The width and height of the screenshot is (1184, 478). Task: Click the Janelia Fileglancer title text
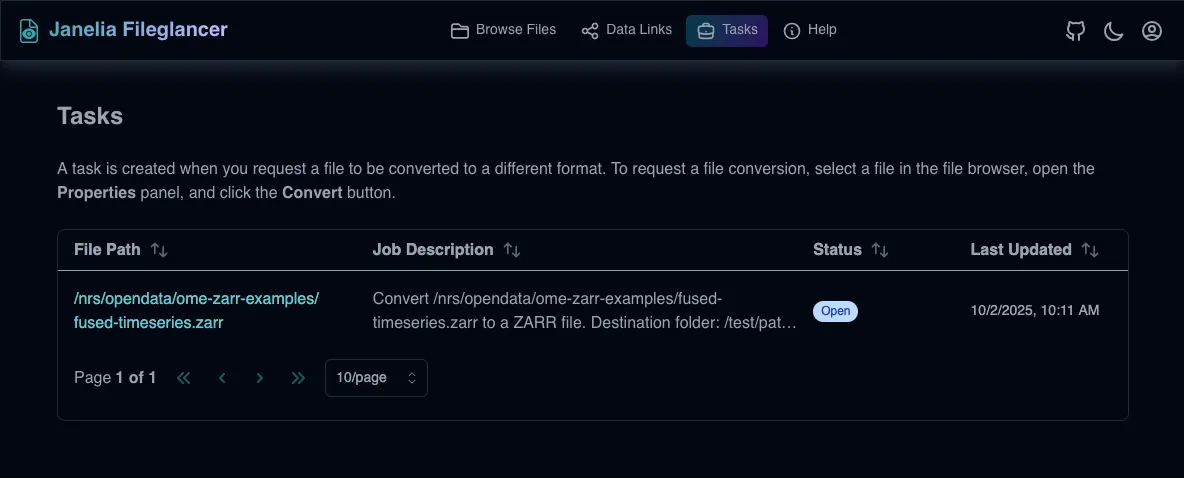(x=138, y=30)
